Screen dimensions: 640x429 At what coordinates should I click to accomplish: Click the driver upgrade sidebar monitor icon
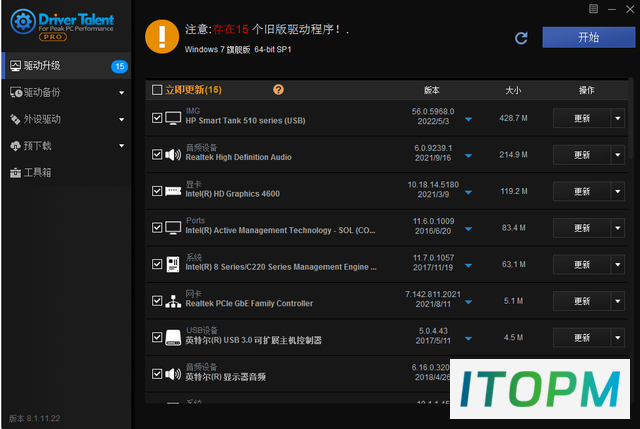point(16,66)
